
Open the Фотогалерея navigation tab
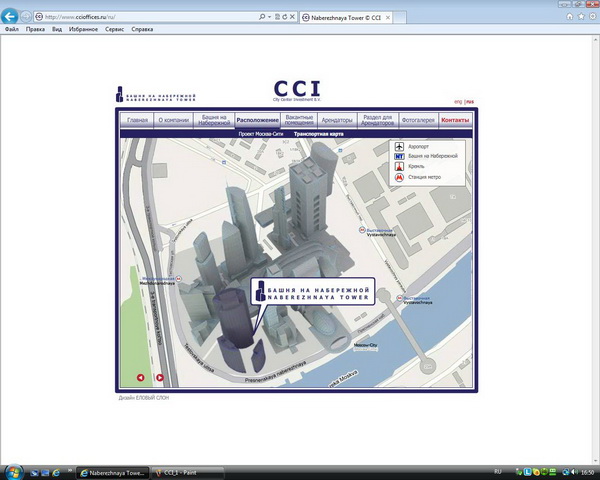[x=418, y=120]
